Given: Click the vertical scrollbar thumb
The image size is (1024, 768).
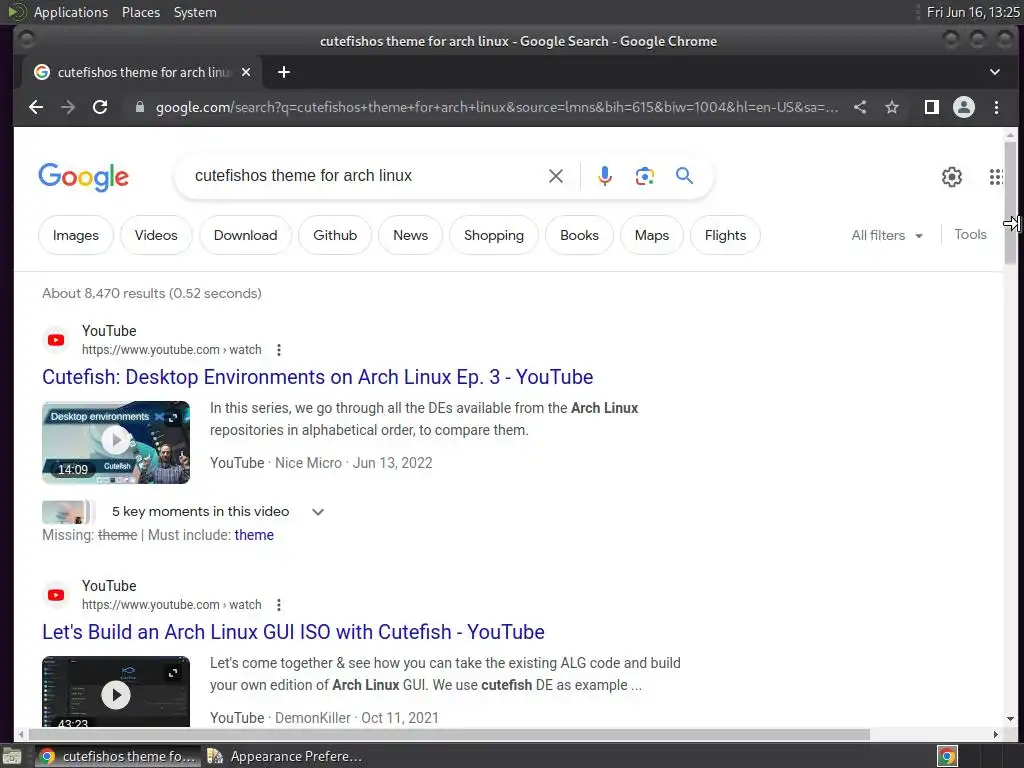Looking at the screenshot, I should point(1010,202).
